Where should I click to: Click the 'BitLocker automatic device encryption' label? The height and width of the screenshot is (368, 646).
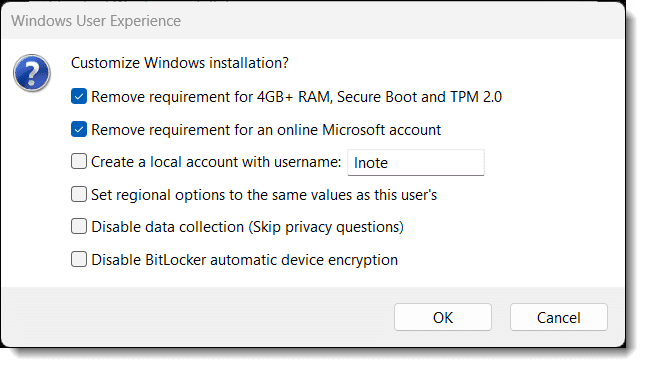272,260
